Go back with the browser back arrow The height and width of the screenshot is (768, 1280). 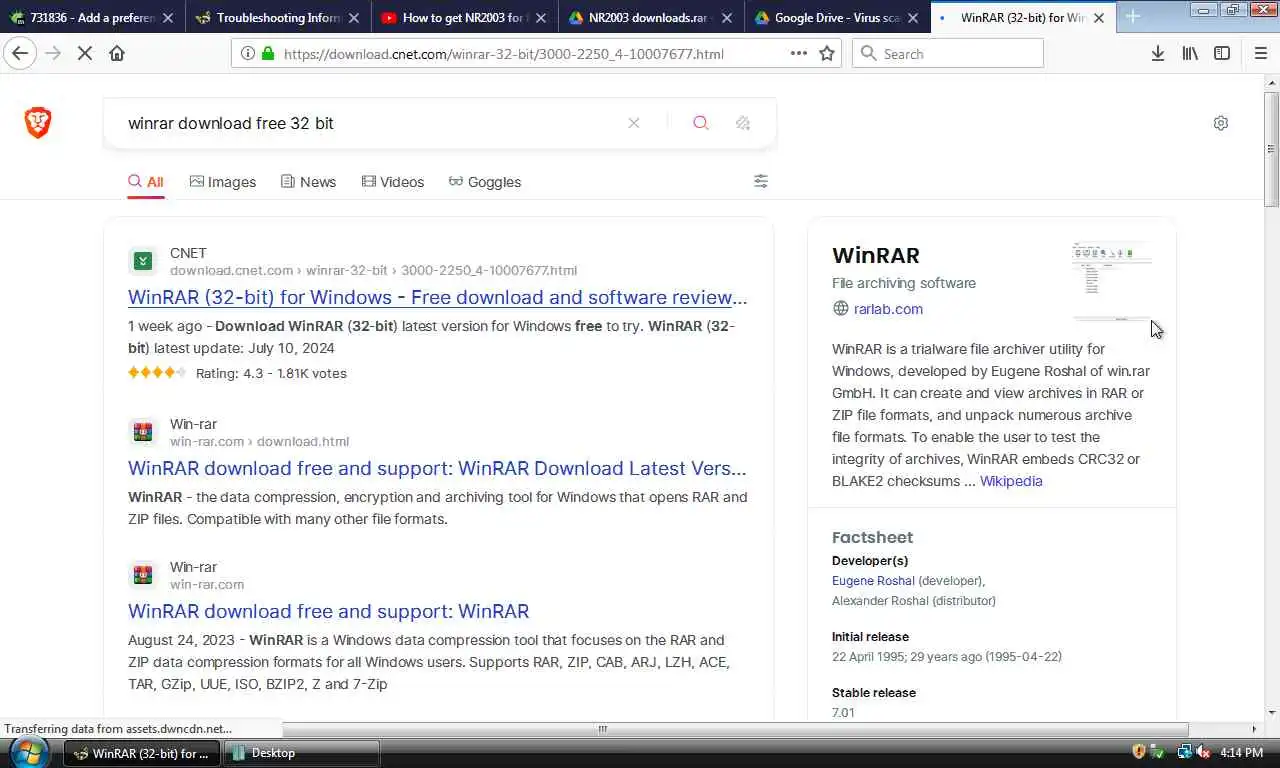(20, 53)
